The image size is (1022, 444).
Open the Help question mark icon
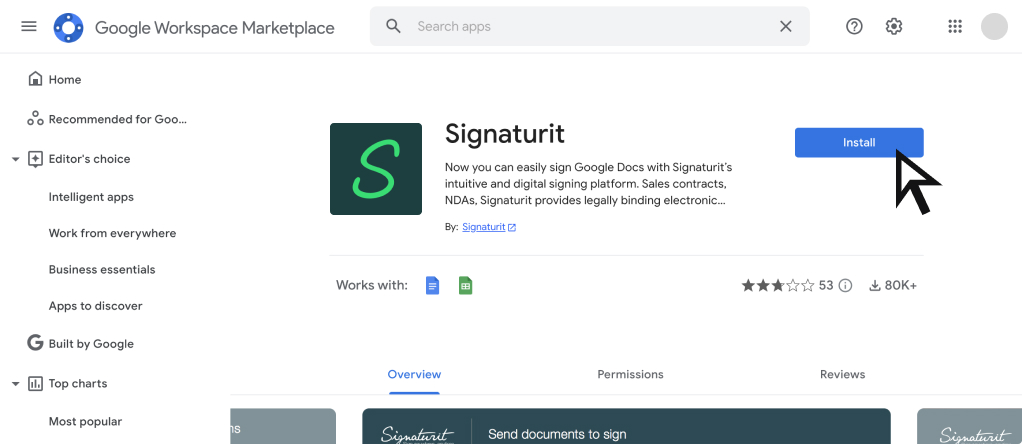point(854,26)
